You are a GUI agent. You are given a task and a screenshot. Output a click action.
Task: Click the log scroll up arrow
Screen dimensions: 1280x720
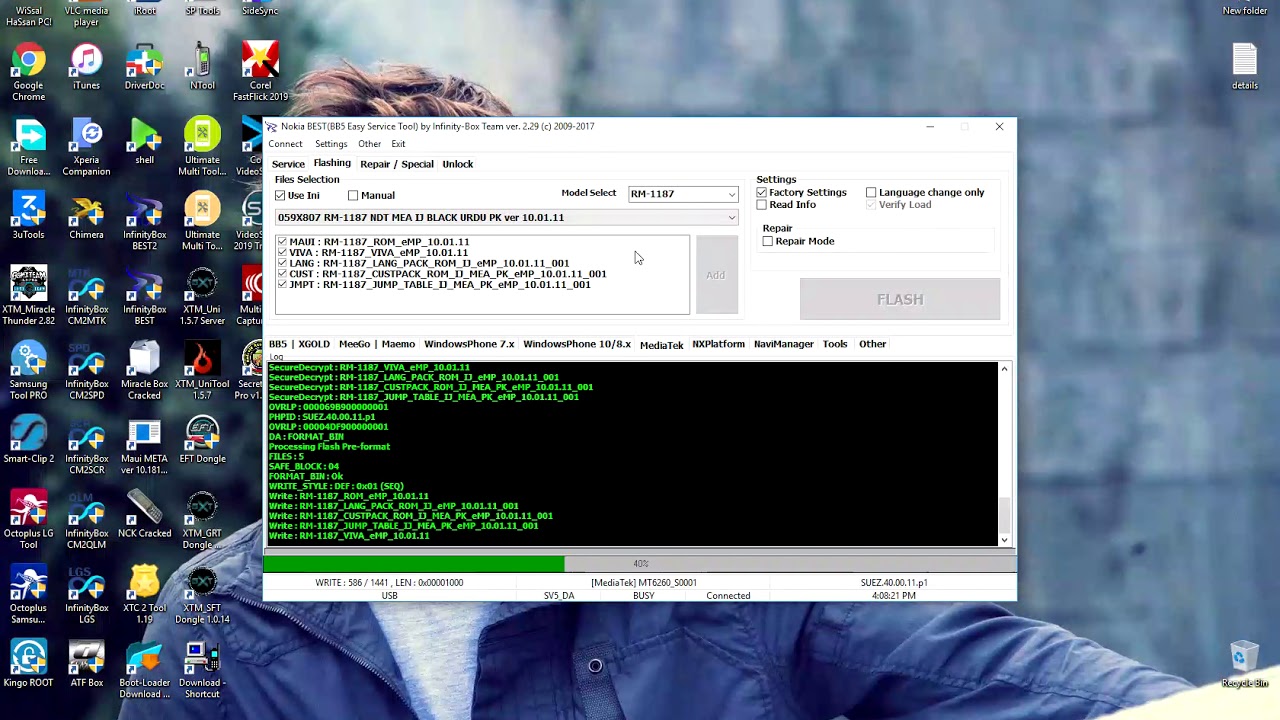pyautogui.click(x=1004, y=370)
